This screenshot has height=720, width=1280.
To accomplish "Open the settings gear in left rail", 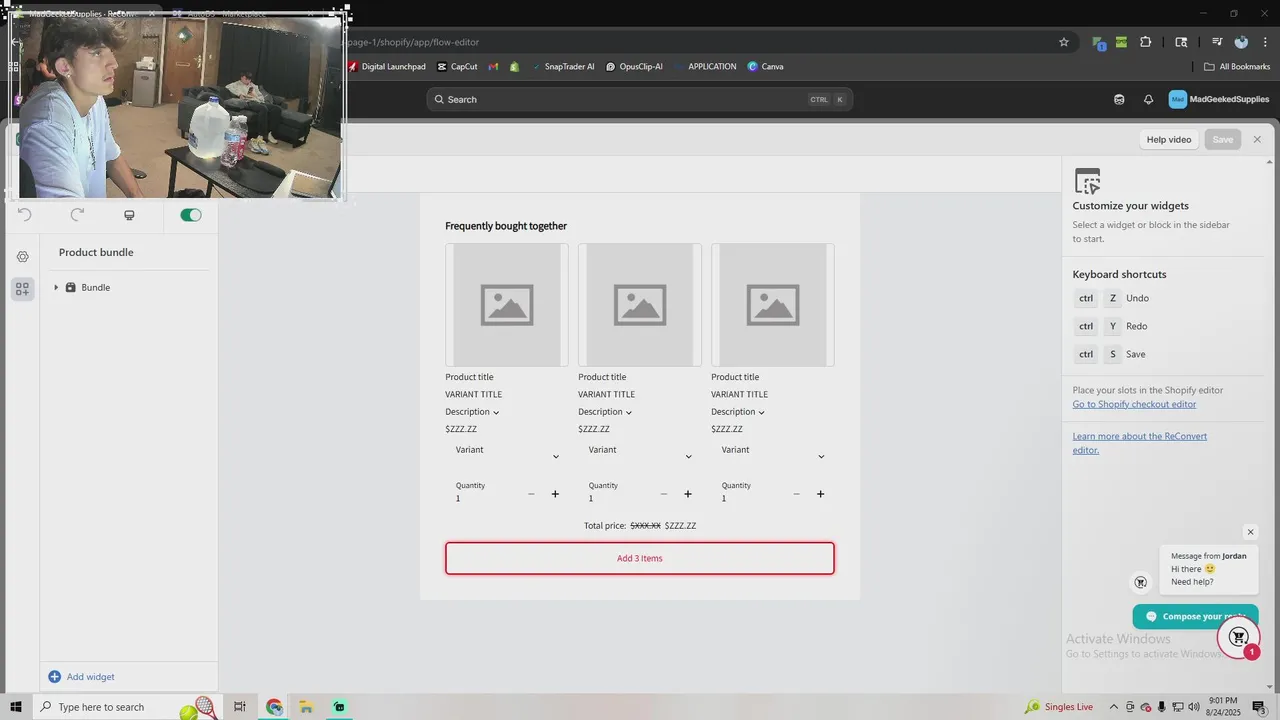I will pyautogui.click(x=22, y=257).
